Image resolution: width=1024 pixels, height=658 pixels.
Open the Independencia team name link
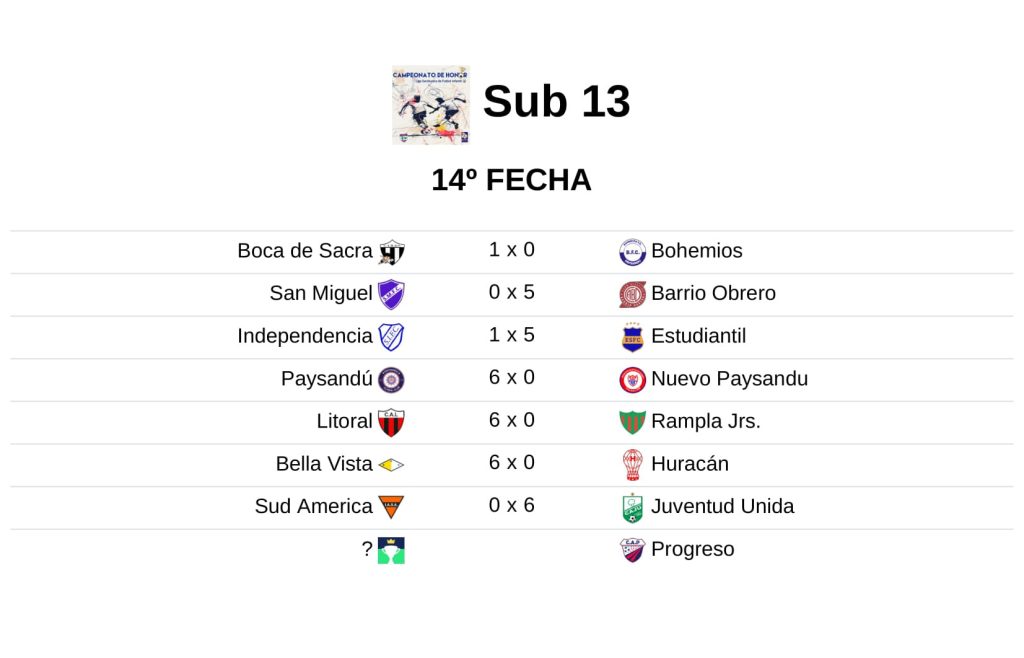point(304,336)
